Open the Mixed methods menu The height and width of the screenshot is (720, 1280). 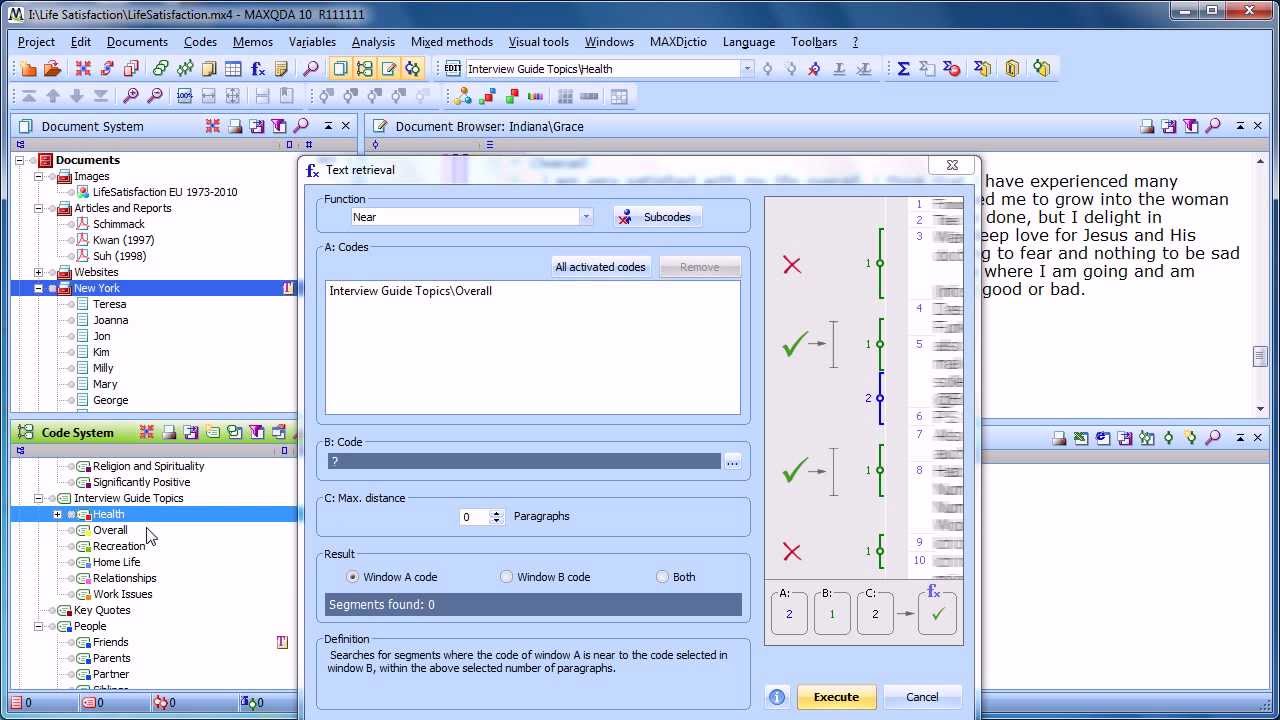pos(452,42)
